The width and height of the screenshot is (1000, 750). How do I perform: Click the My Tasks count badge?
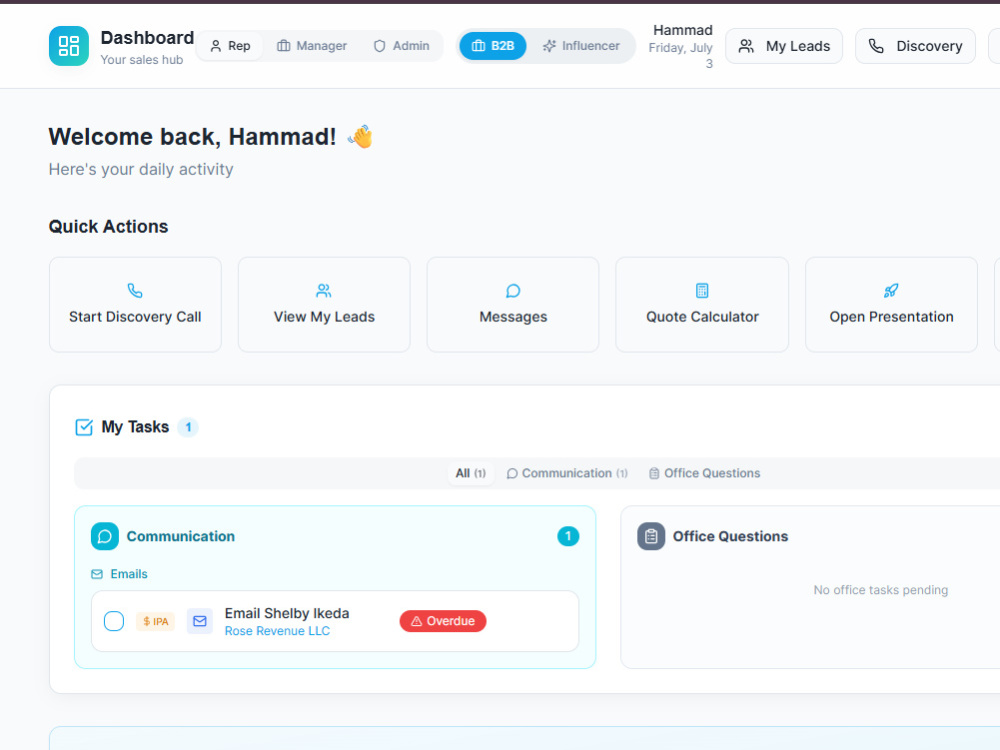tap(188, 427)
